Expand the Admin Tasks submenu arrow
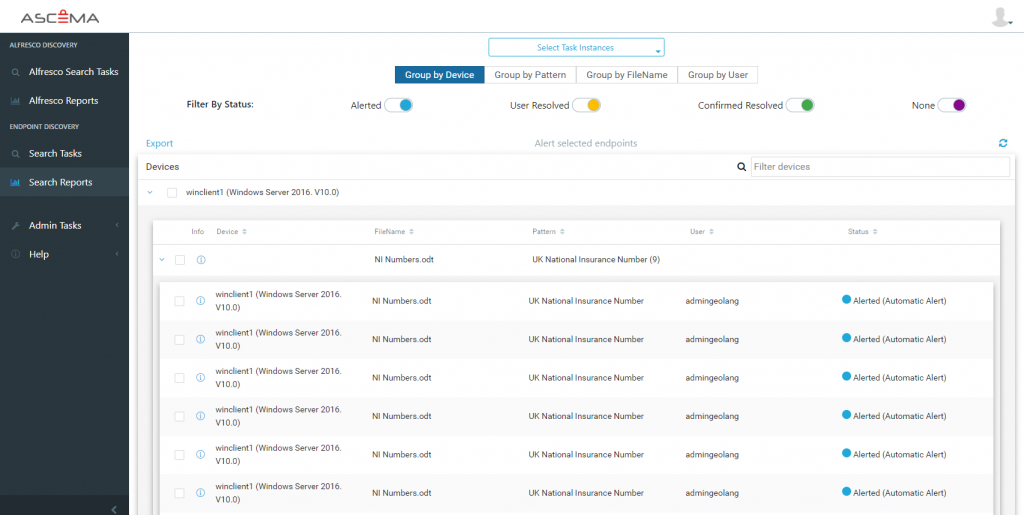Image resolution: width=1024 pixels, height=515 pixels. (x=117, y=225)
